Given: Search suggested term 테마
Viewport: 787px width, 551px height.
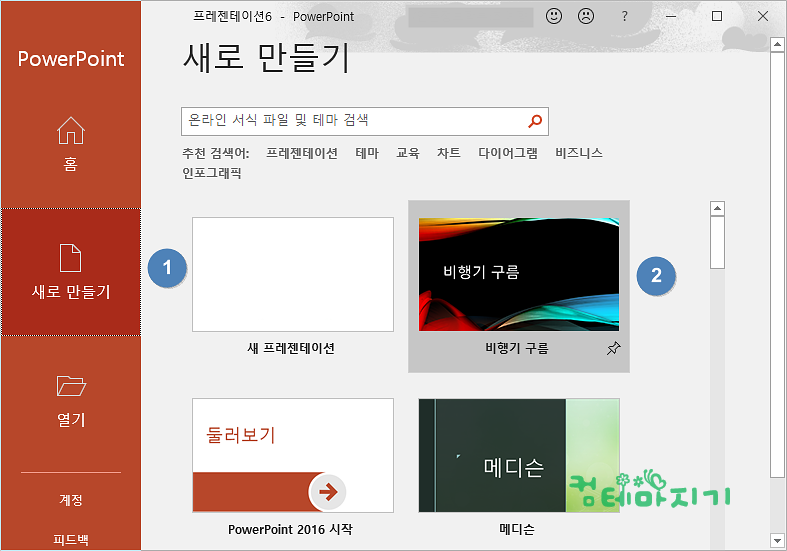Looking at the screenshot, I should (x=367, y=153).
